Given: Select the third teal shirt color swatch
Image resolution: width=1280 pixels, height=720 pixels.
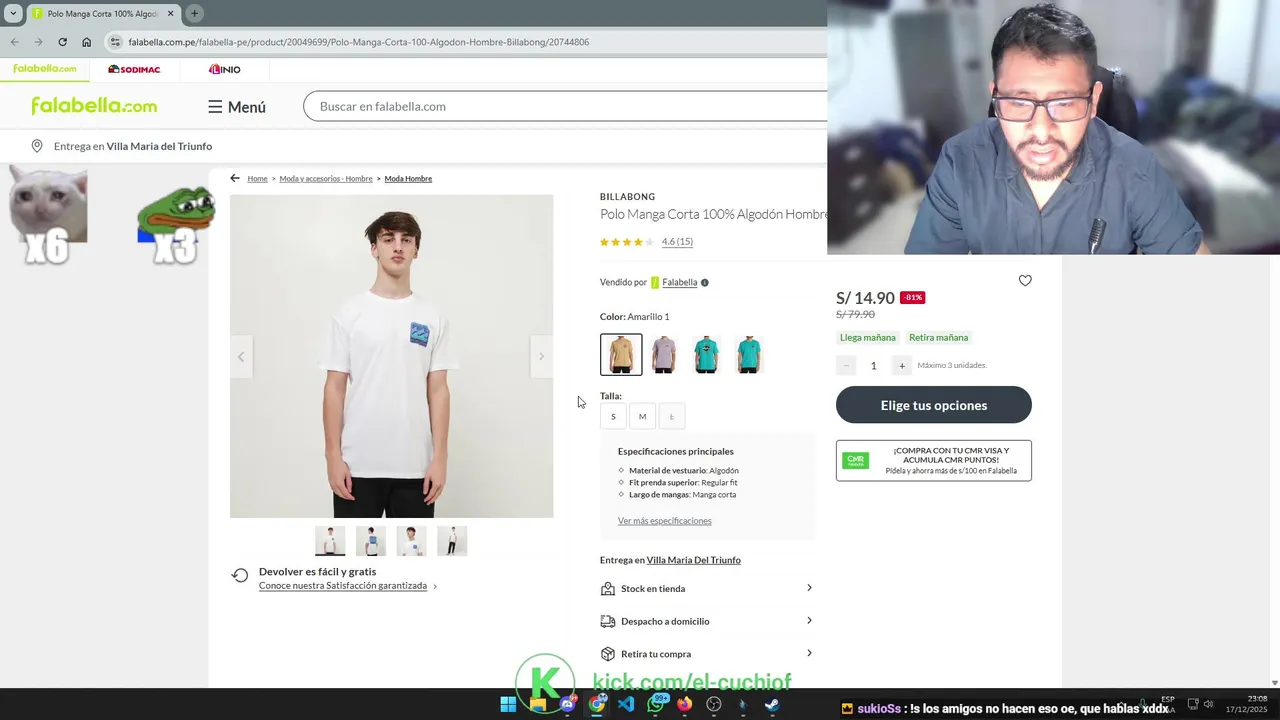Looking at the screenshot, I should click(x=706, y=355).
